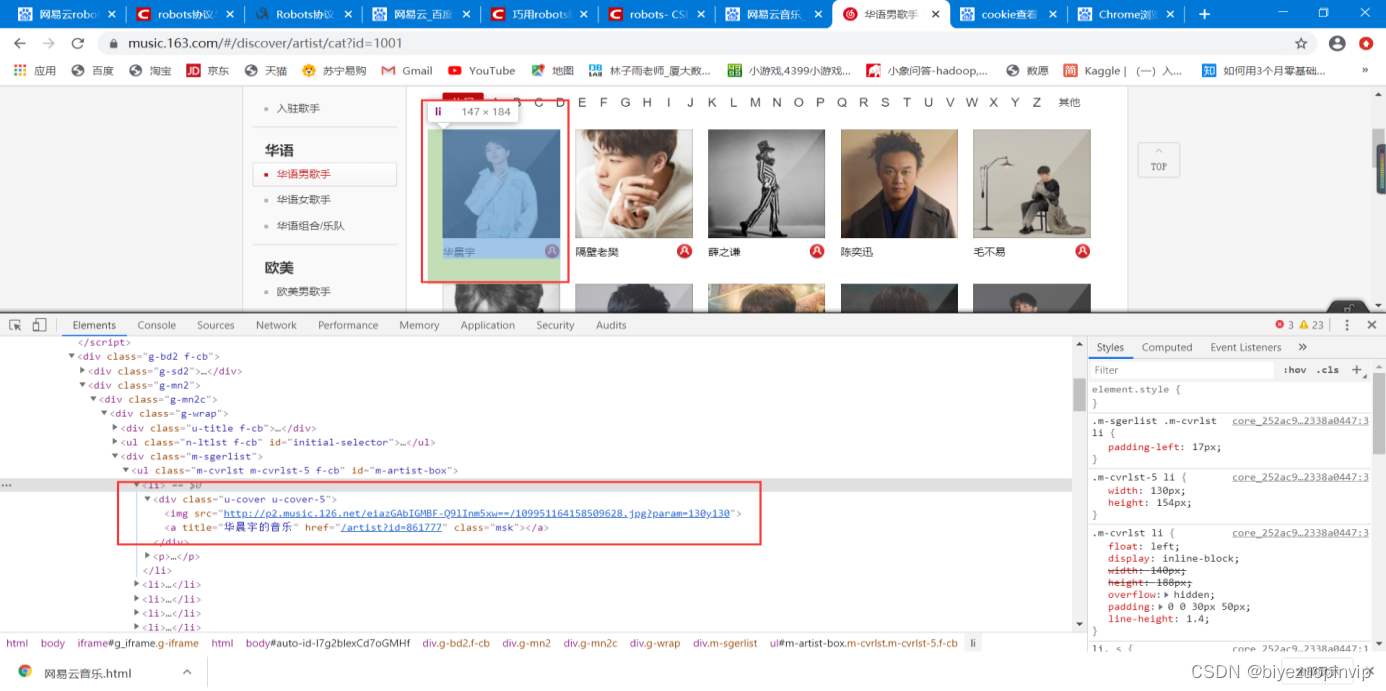Jump to top with the TOP button

click(1159, 160)
